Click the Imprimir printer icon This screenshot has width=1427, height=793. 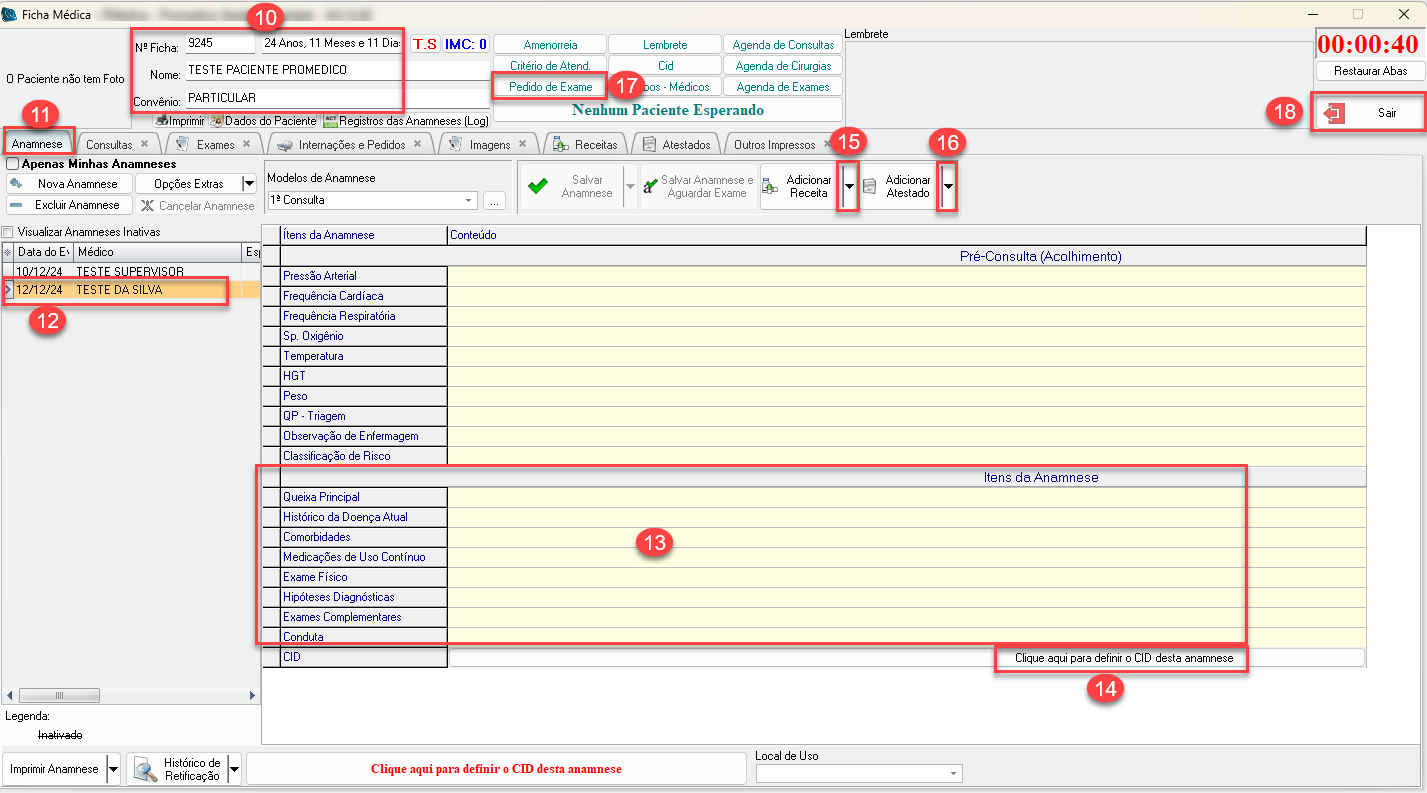161,121
